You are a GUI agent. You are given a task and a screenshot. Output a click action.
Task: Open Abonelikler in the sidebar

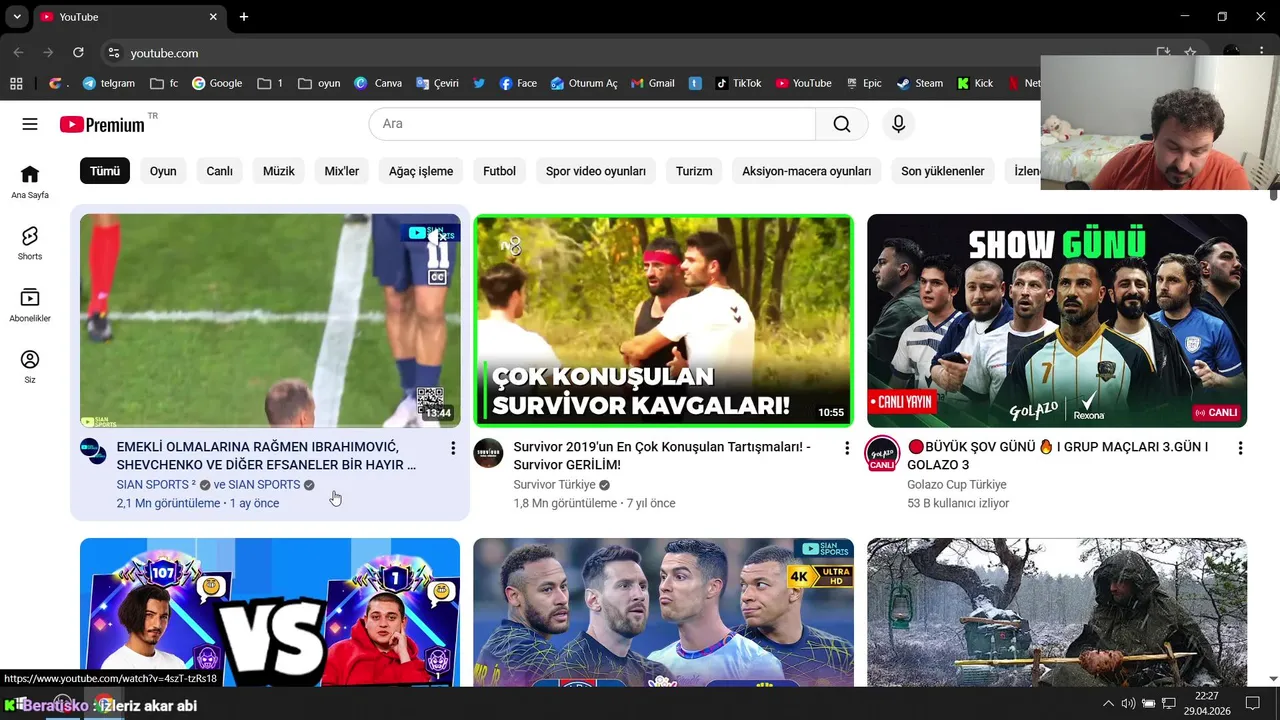(x=30, y=305)
